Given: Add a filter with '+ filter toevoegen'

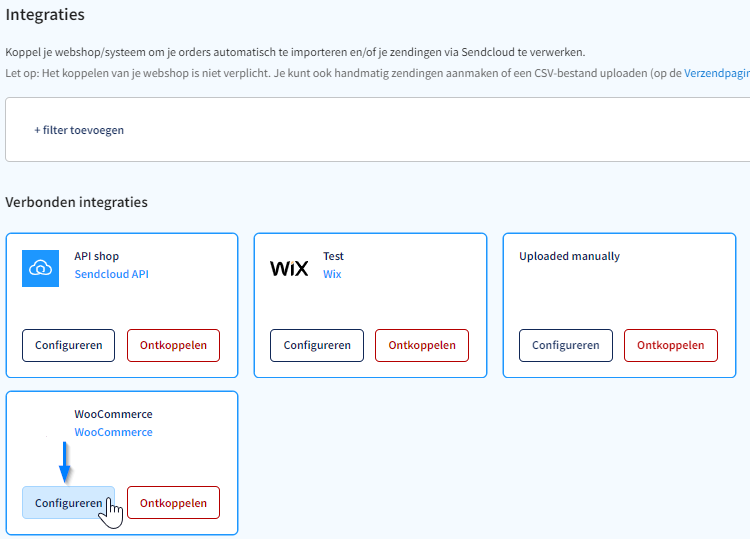Looking at the screenshot, I should [79, 130].
